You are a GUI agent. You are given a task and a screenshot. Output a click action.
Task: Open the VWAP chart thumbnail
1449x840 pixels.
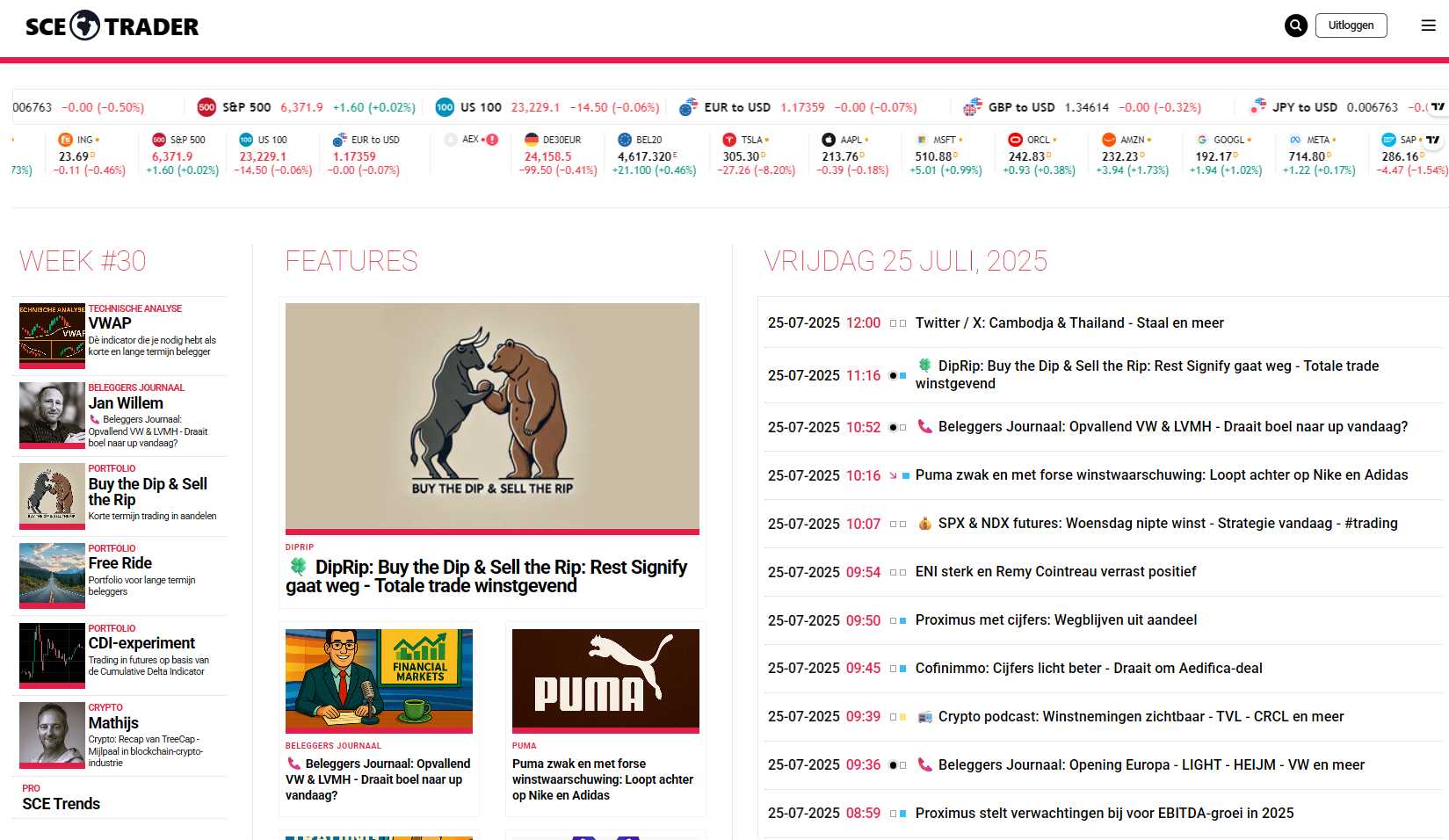(x=52, y=336)
